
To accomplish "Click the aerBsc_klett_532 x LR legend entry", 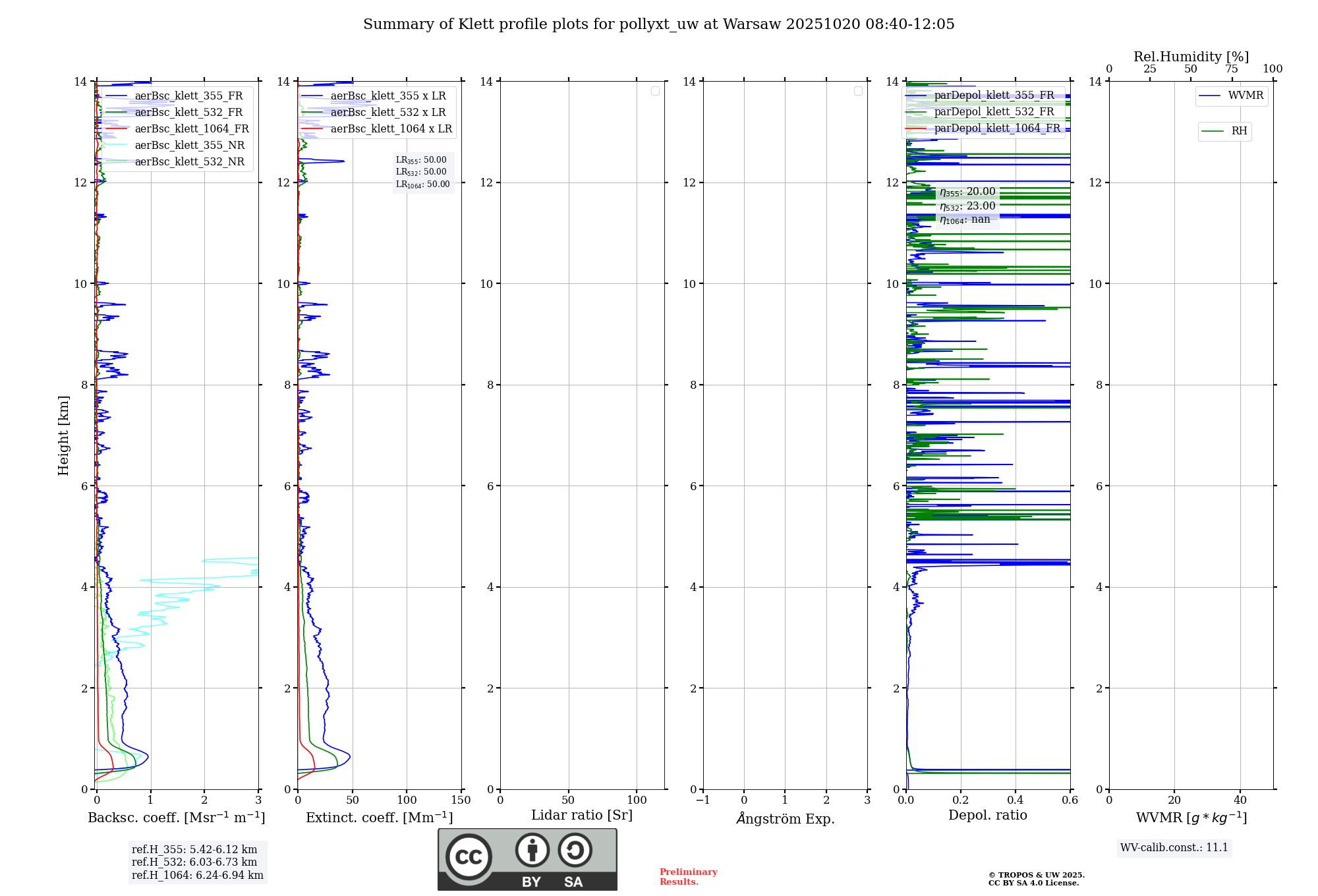I will click(387, 113).
